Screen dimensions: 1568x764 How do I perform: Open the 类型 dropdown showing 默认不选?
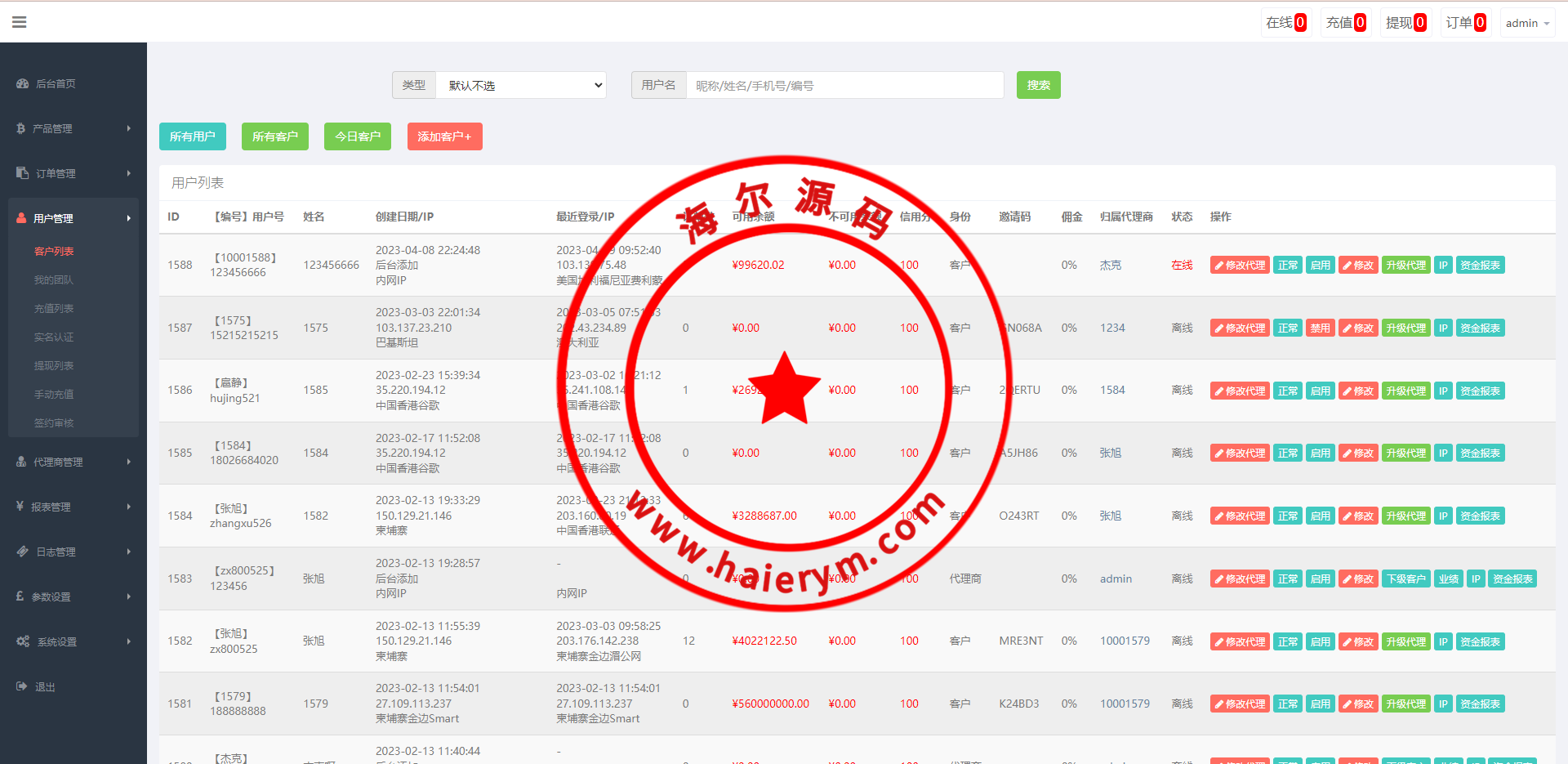521,85
